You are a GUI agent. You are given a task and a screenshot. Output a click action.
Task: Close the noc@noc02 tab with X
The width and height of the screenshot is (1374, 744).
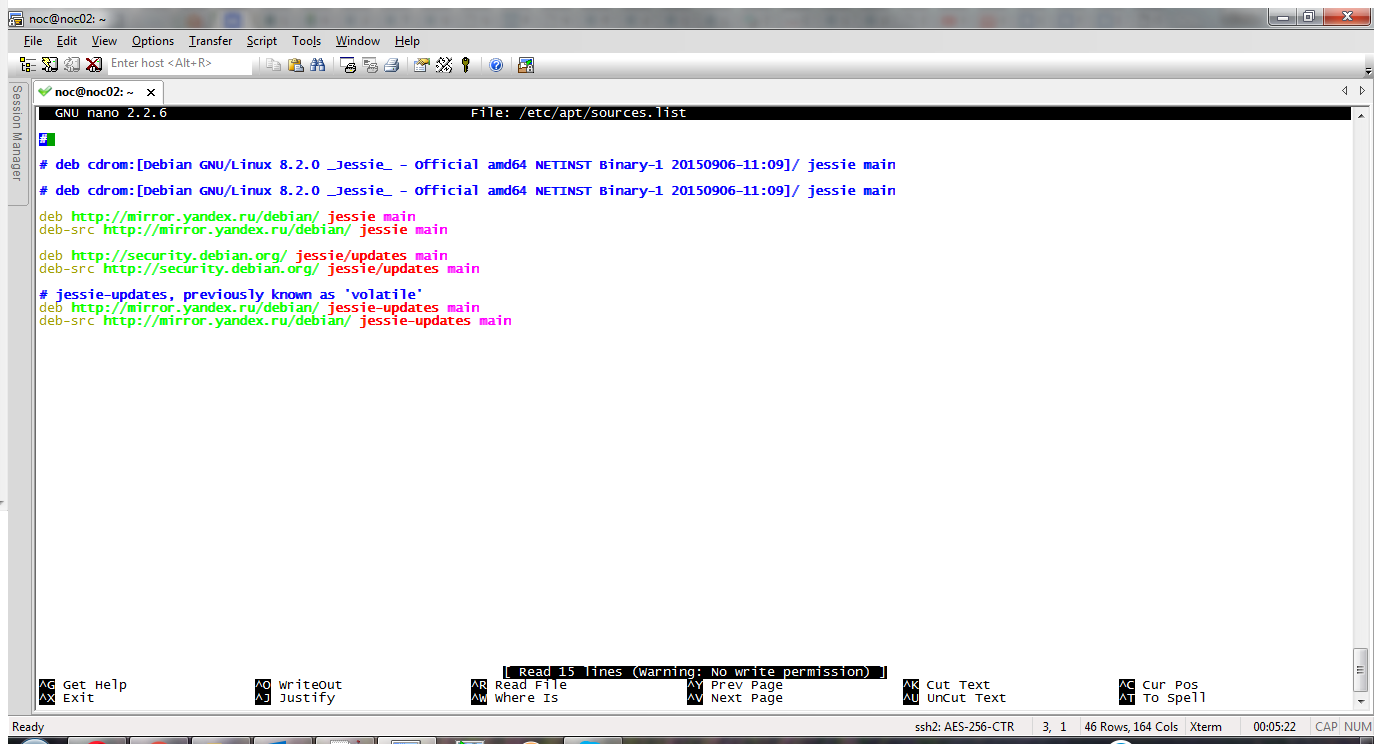pos(151,92)
